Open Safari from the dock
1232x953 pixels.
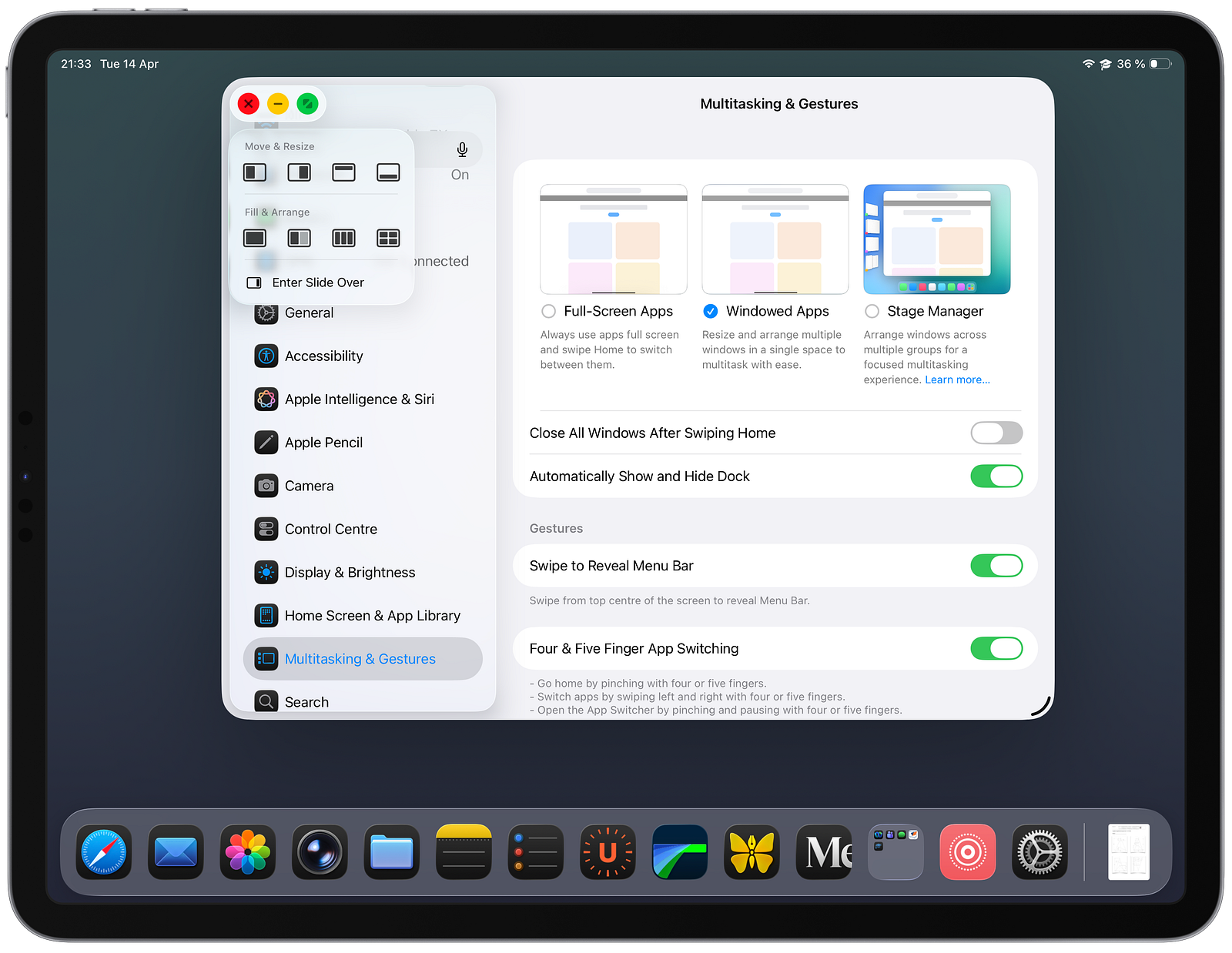coord(104,852)
